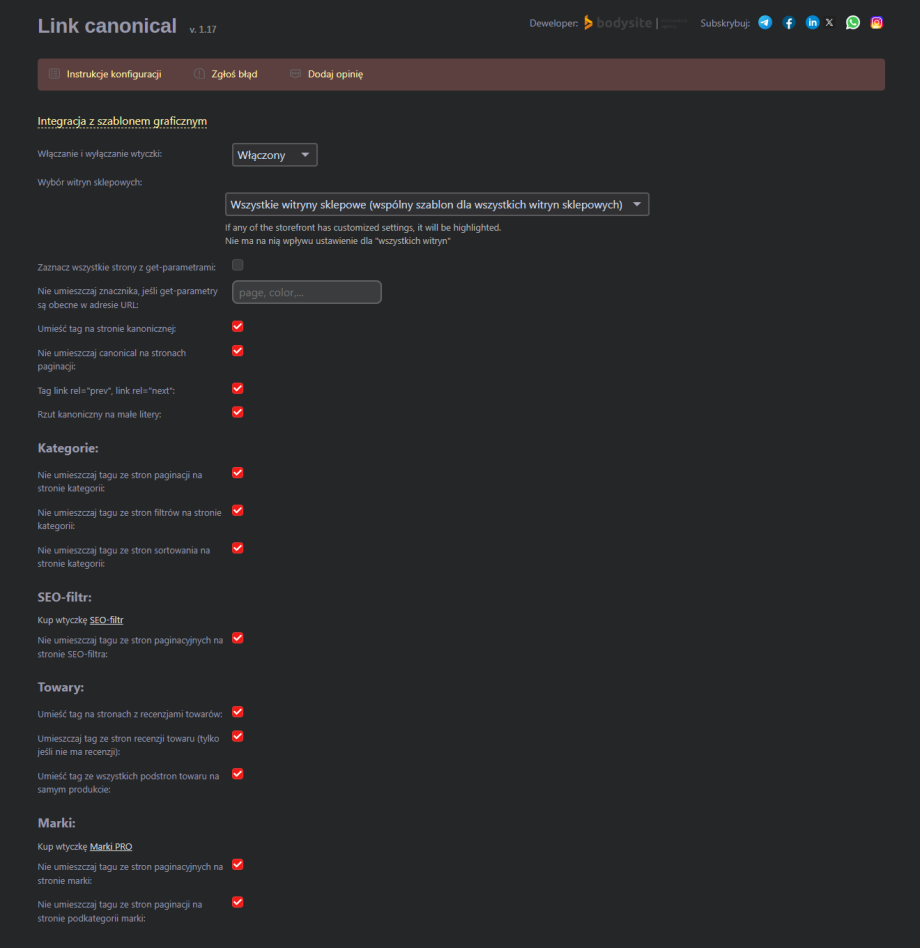Expand the 'Wszystkie witryny sklepowe' storefront dropdown

[437, 205]
